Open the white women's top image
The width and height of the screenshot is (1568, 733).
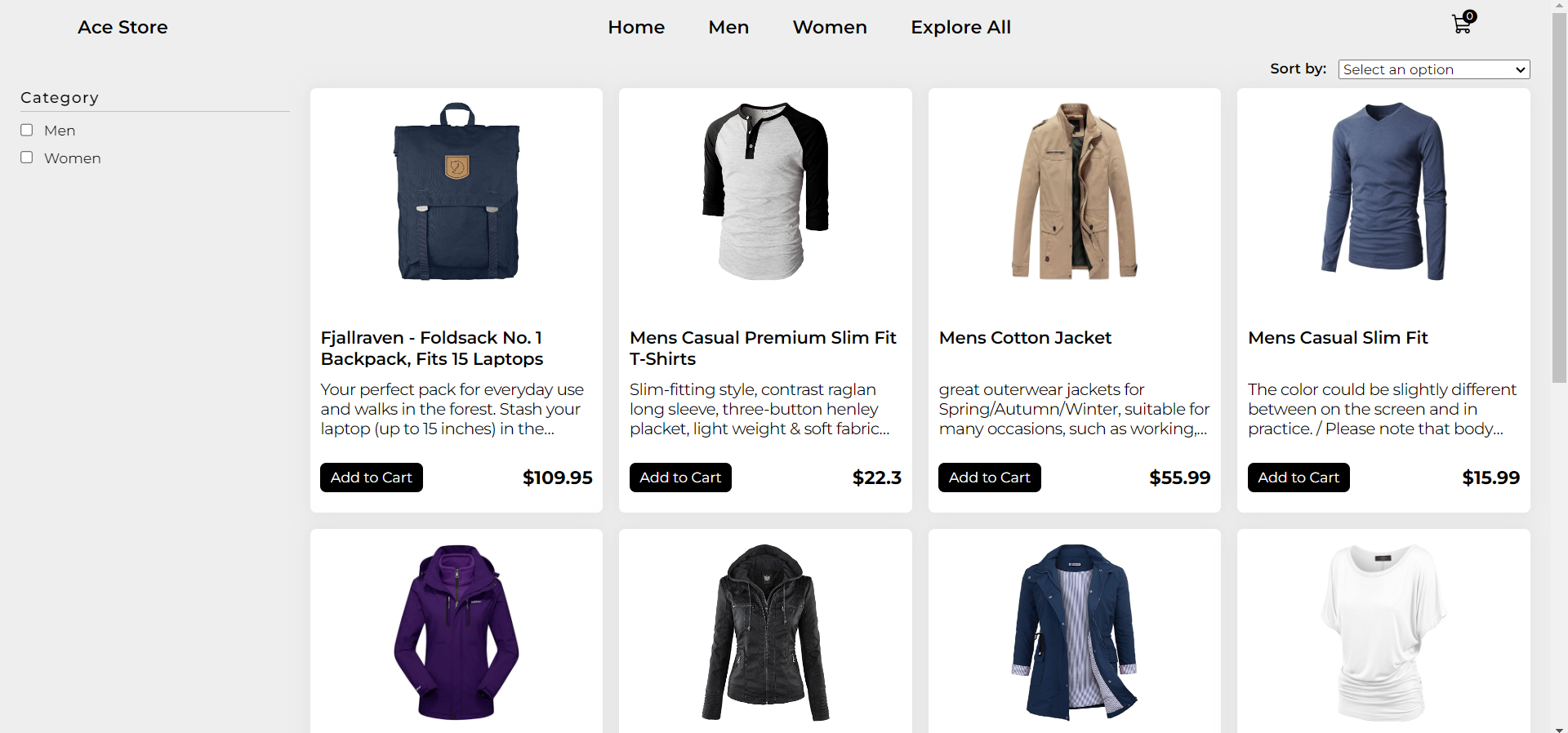tap(1383, 633)
